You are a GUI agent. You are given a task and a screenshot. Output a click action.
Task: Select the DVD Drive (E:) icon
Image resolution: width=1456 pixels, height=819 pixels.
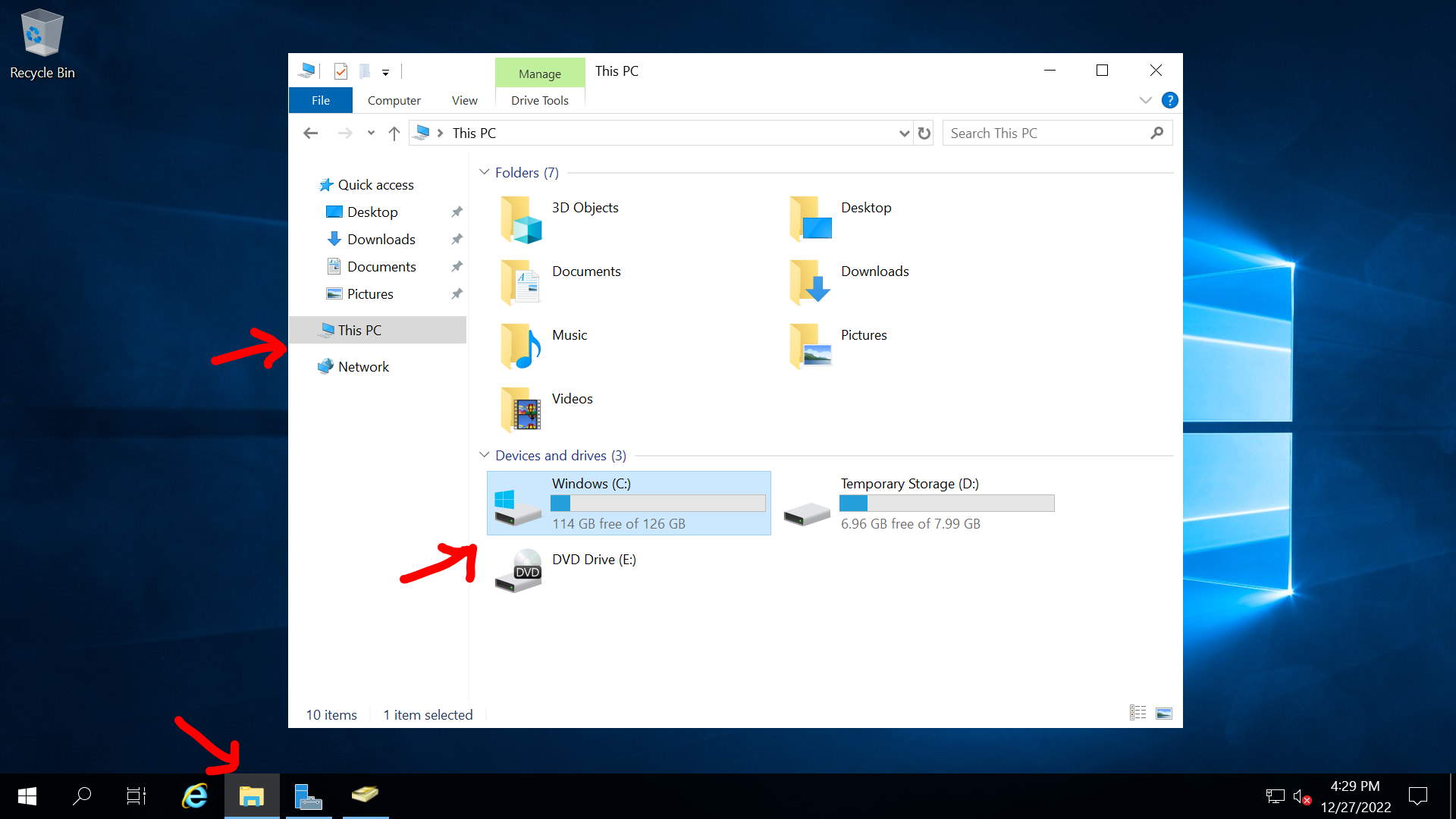(518, 570)
